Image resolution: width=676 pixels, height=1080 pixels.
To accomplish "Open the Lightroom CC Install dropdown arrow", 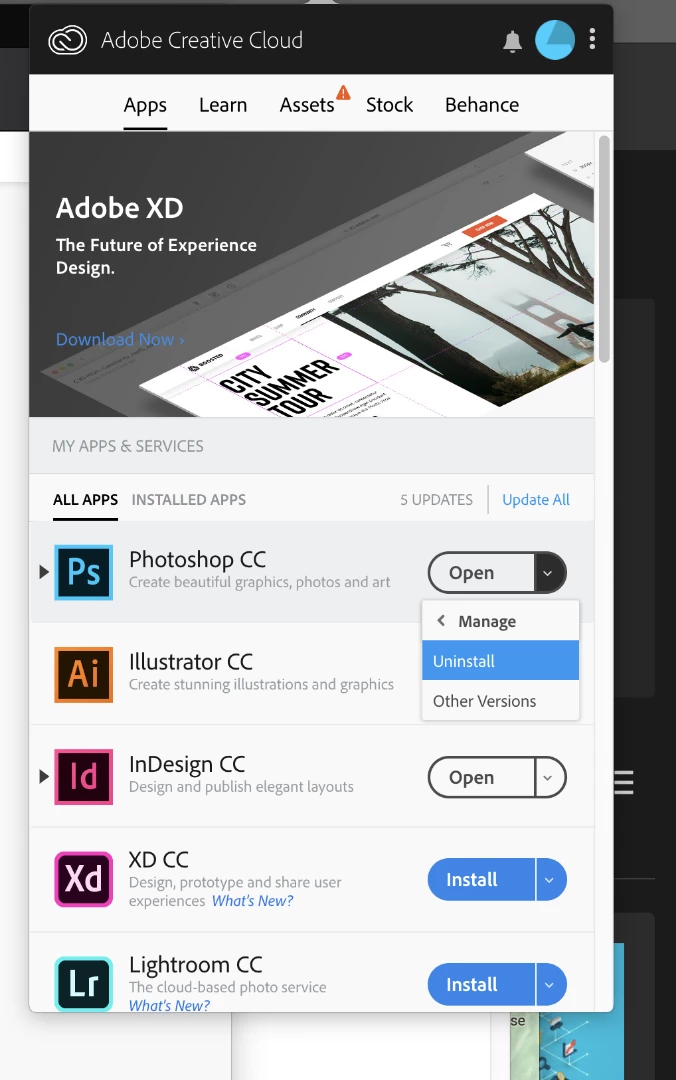I will click(550, 984).
